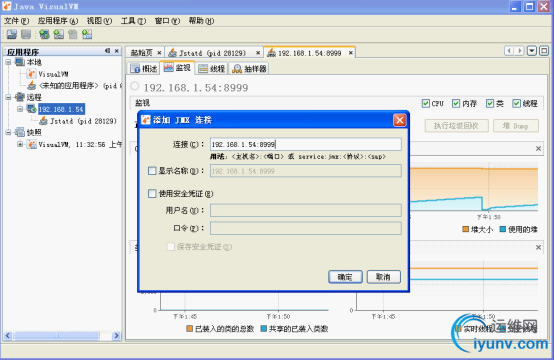
Task: Close the 192.168.1.54:8999 tab
Action: (350, 53)
